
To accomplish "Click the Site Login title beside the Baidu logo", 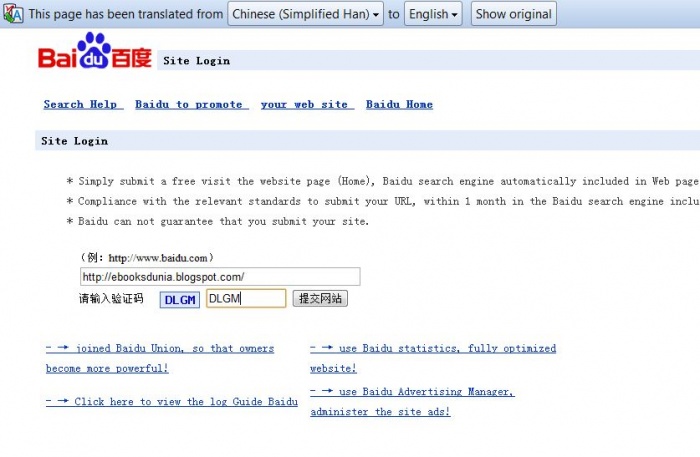I will 196,61.
